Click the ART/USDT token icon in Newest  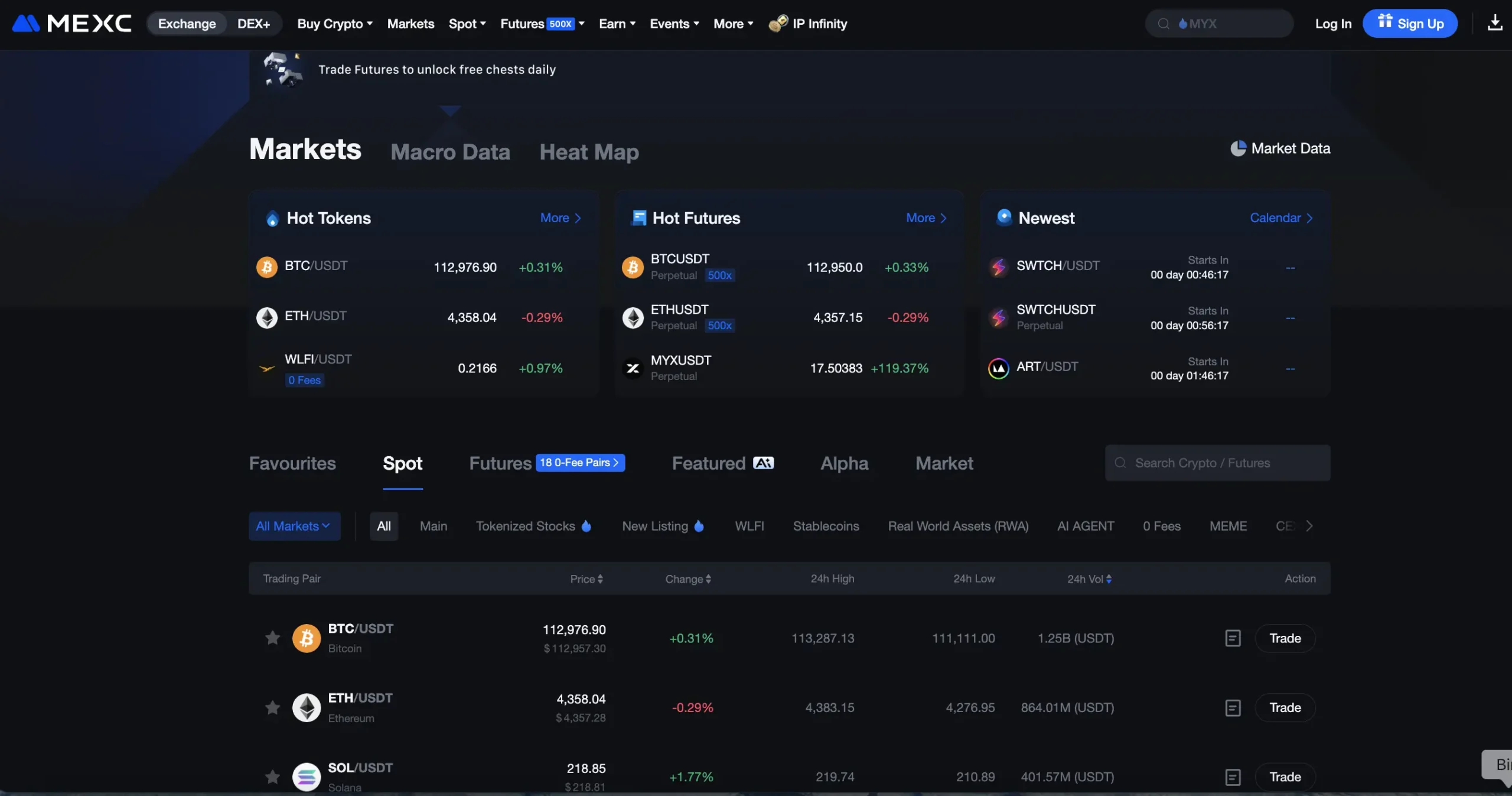(998, 368)
